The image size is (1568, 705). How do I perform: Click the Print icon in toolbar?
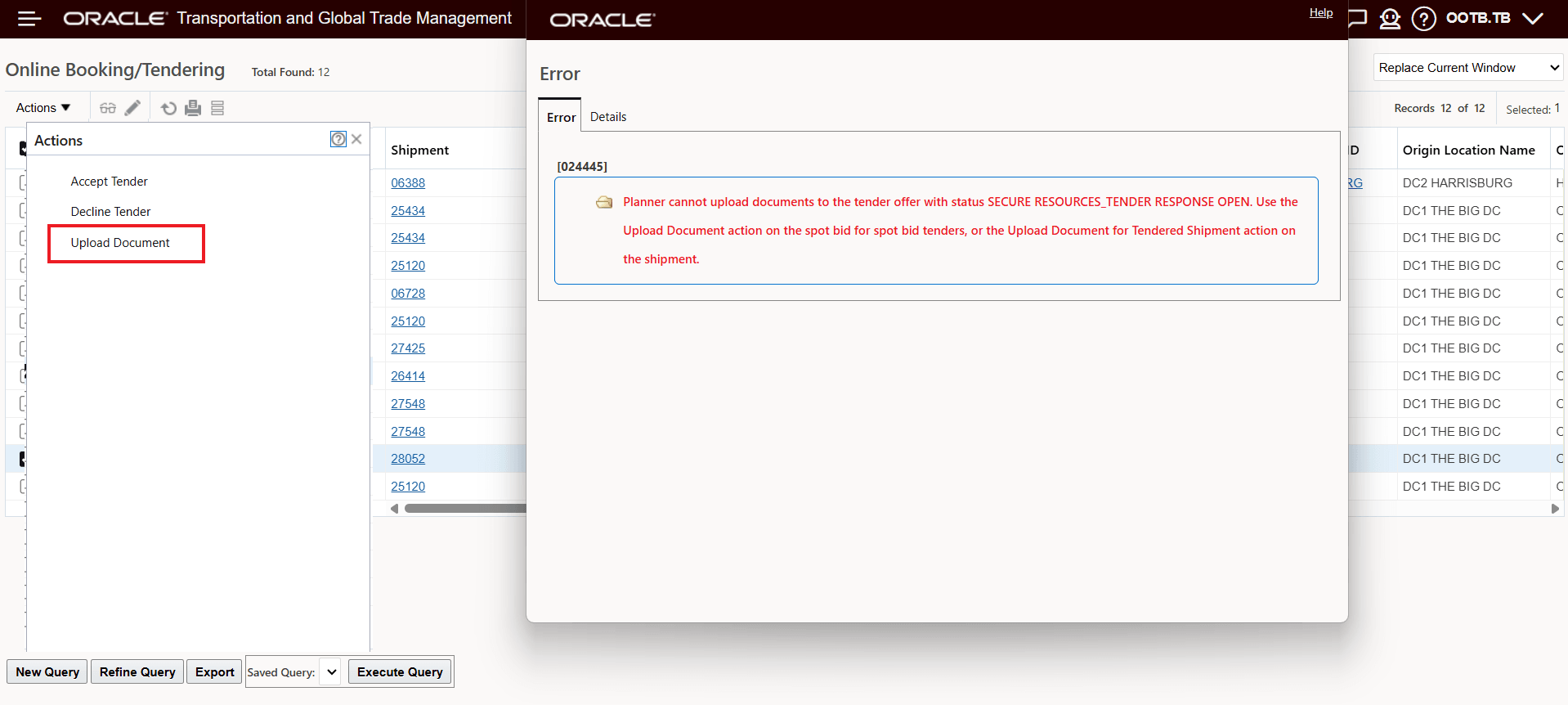point(193,108)
